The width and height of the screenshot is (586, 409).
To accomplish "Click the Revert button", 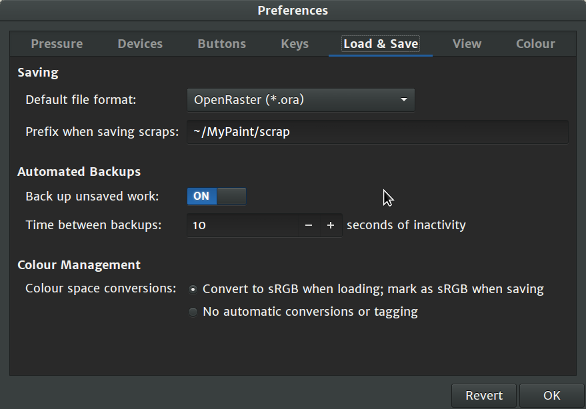I will click(484, 396).
